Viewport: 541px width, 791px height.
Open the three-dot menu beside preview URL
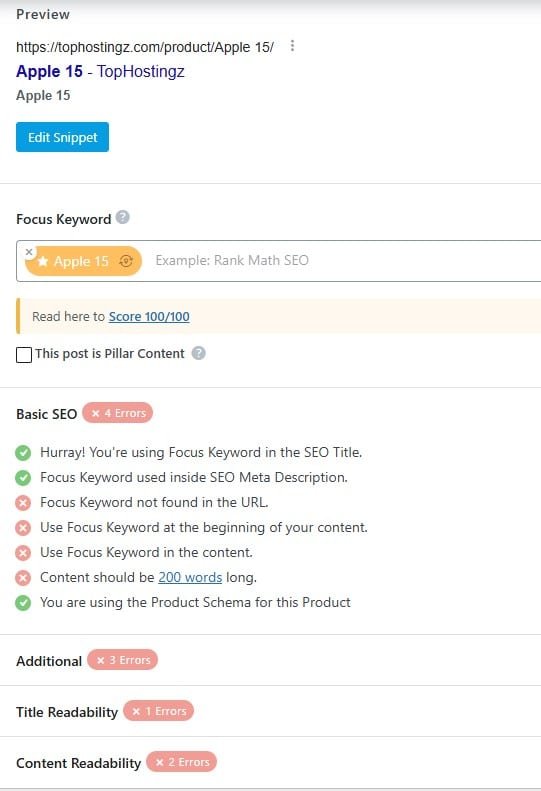(x=292, y=46)
